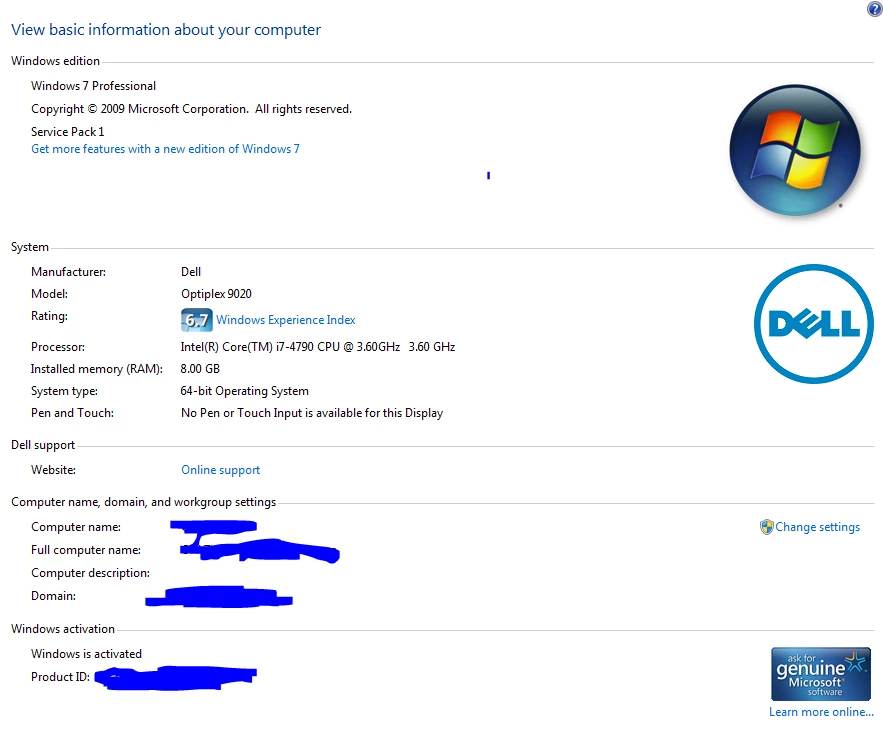Open the Windows Experience Index link
The image size is (883, 748).
[x=286, y=320]
